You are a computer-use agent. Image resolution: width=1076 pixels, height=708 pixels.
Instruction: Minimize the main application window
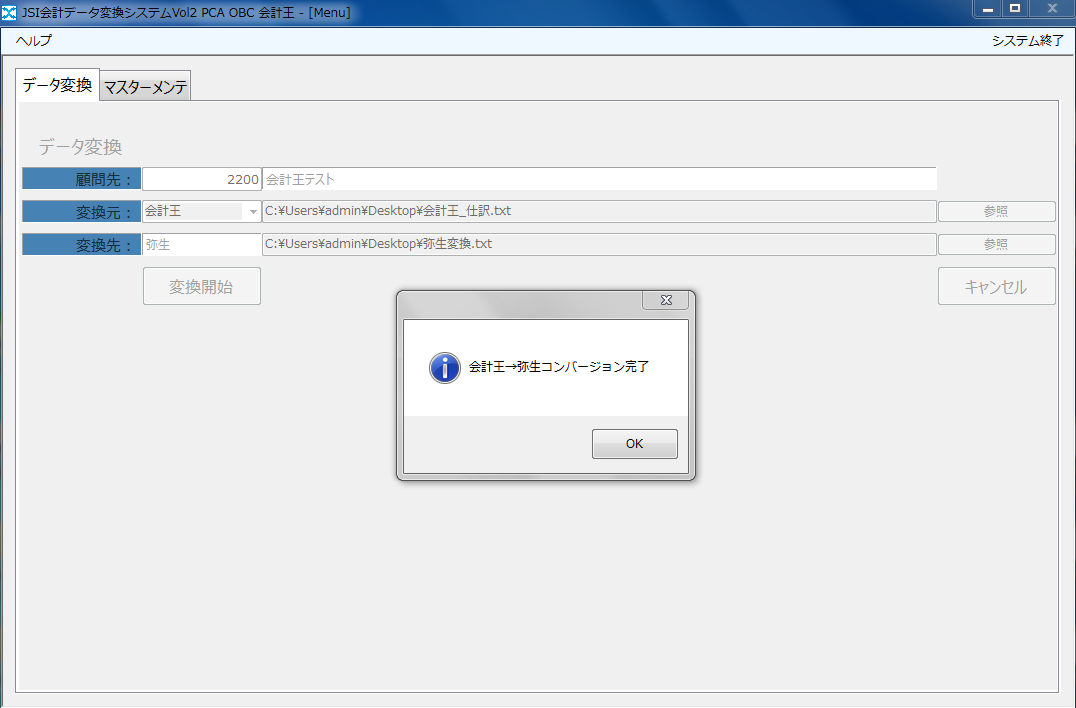pos(988,9)
